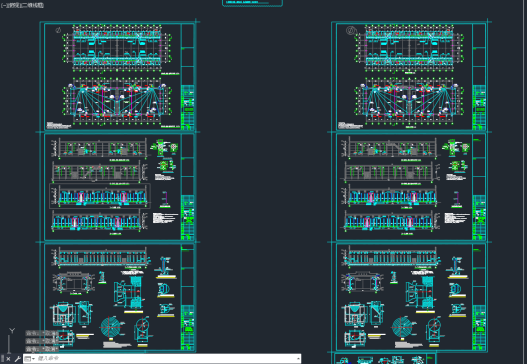Open recent commands dropdown in command line

(30, 359)
